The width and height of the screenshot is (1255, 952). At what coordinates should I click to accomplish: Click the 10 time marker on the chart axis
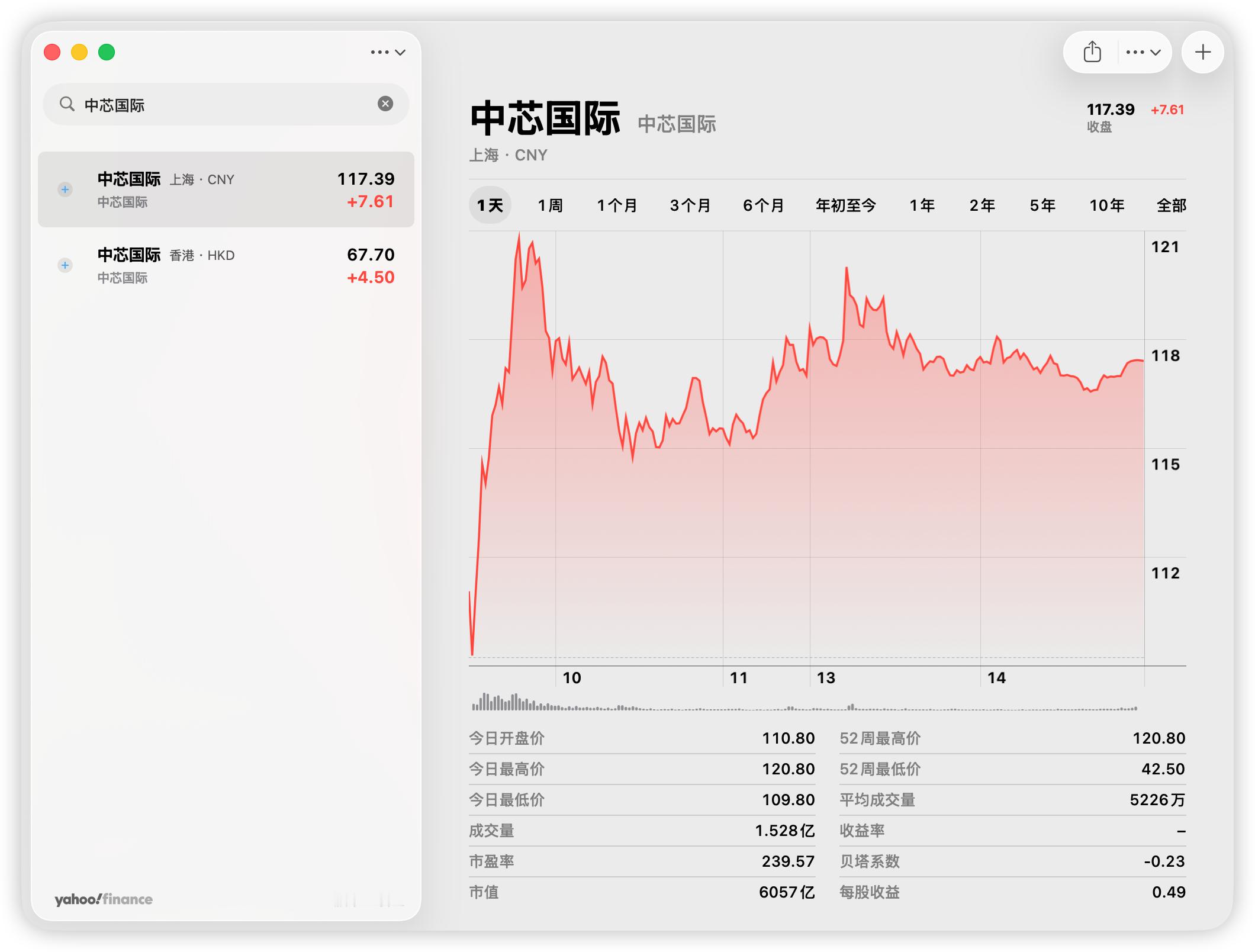coord(572,678)
